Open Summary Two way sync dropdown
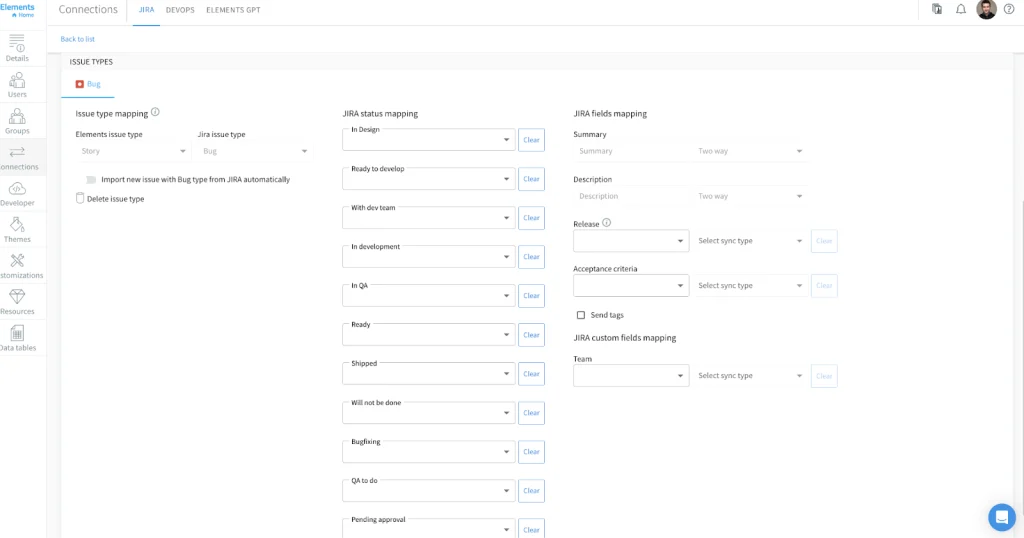This screenshot has height=538, width=1024. (x=750, y=151)
